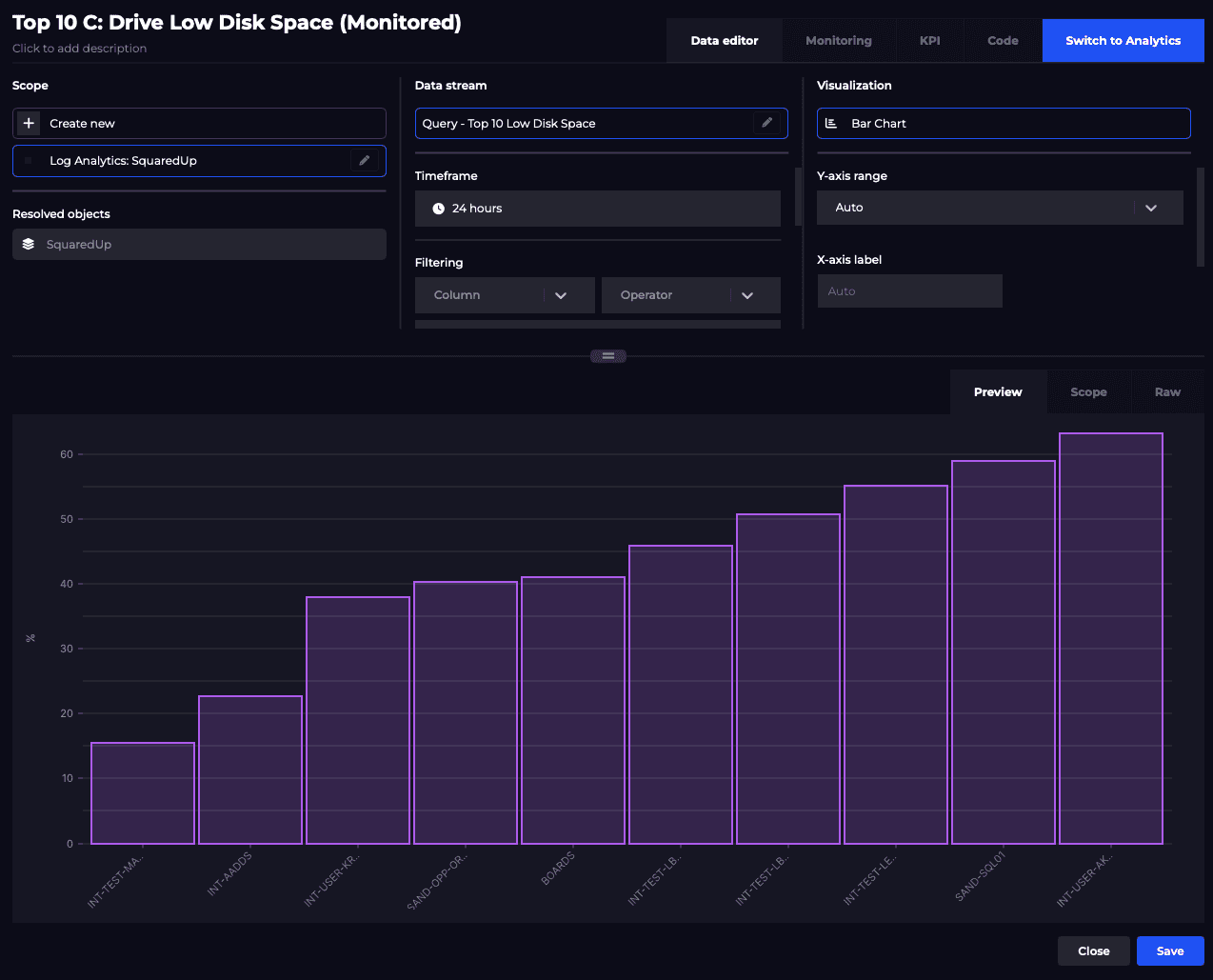
Task: Edit the Log Analytics: SquaredUp scope
Action: (x=364, y=161)
